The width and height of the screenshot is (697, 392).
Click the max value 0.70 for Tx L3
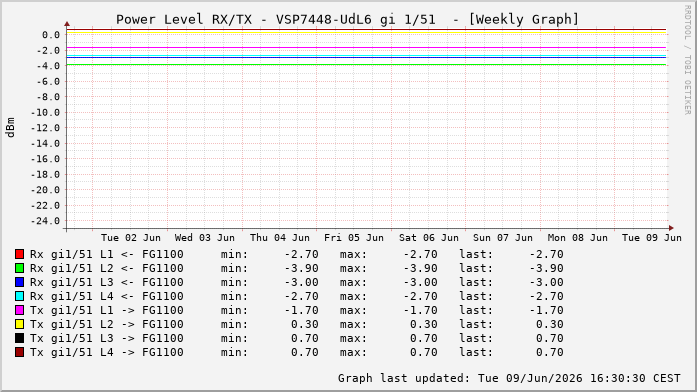pyautogui.click(x=424, y=338)
